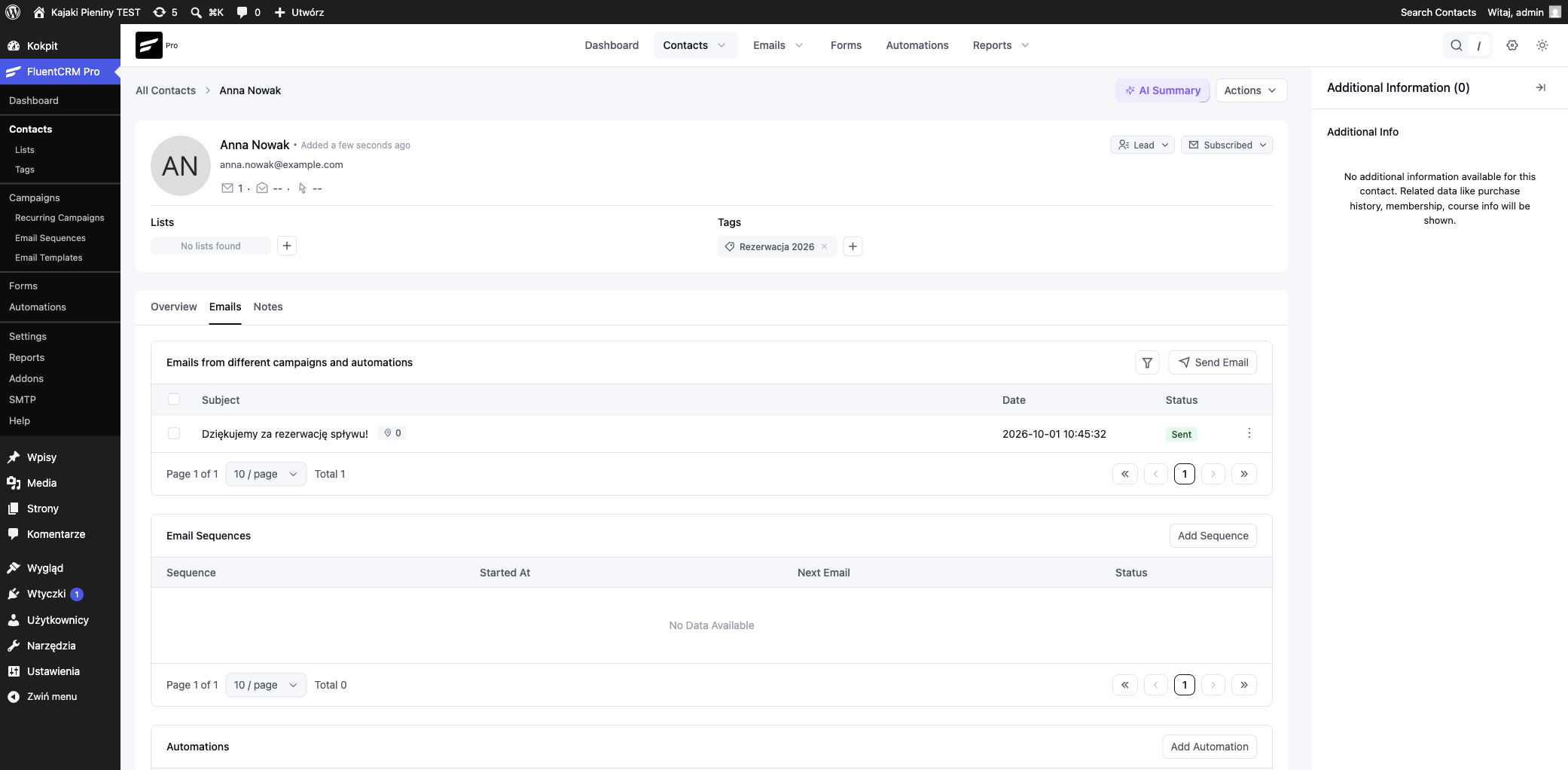This screenshot has height=770, width=1568.
Task: Switch to the Notes tab
Action: (x=268, y=307)
